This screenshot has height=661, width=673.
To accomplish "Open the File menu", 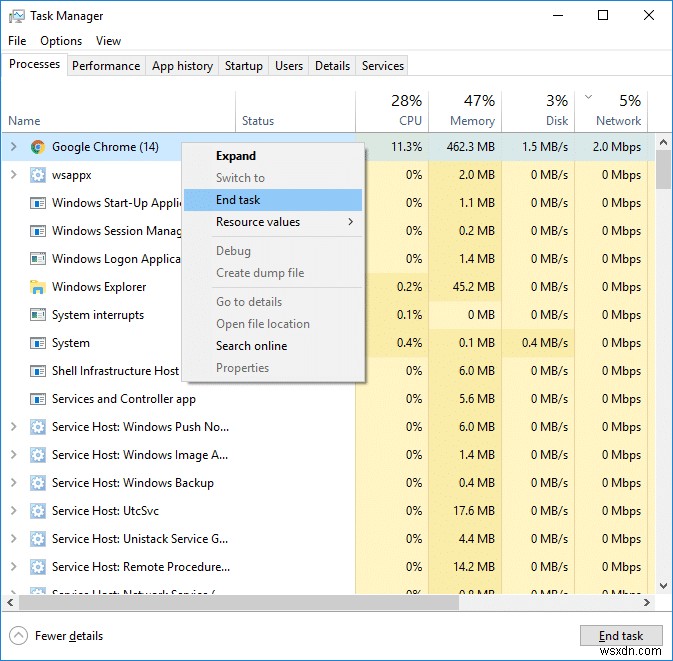I will click(x=17, y=41).
